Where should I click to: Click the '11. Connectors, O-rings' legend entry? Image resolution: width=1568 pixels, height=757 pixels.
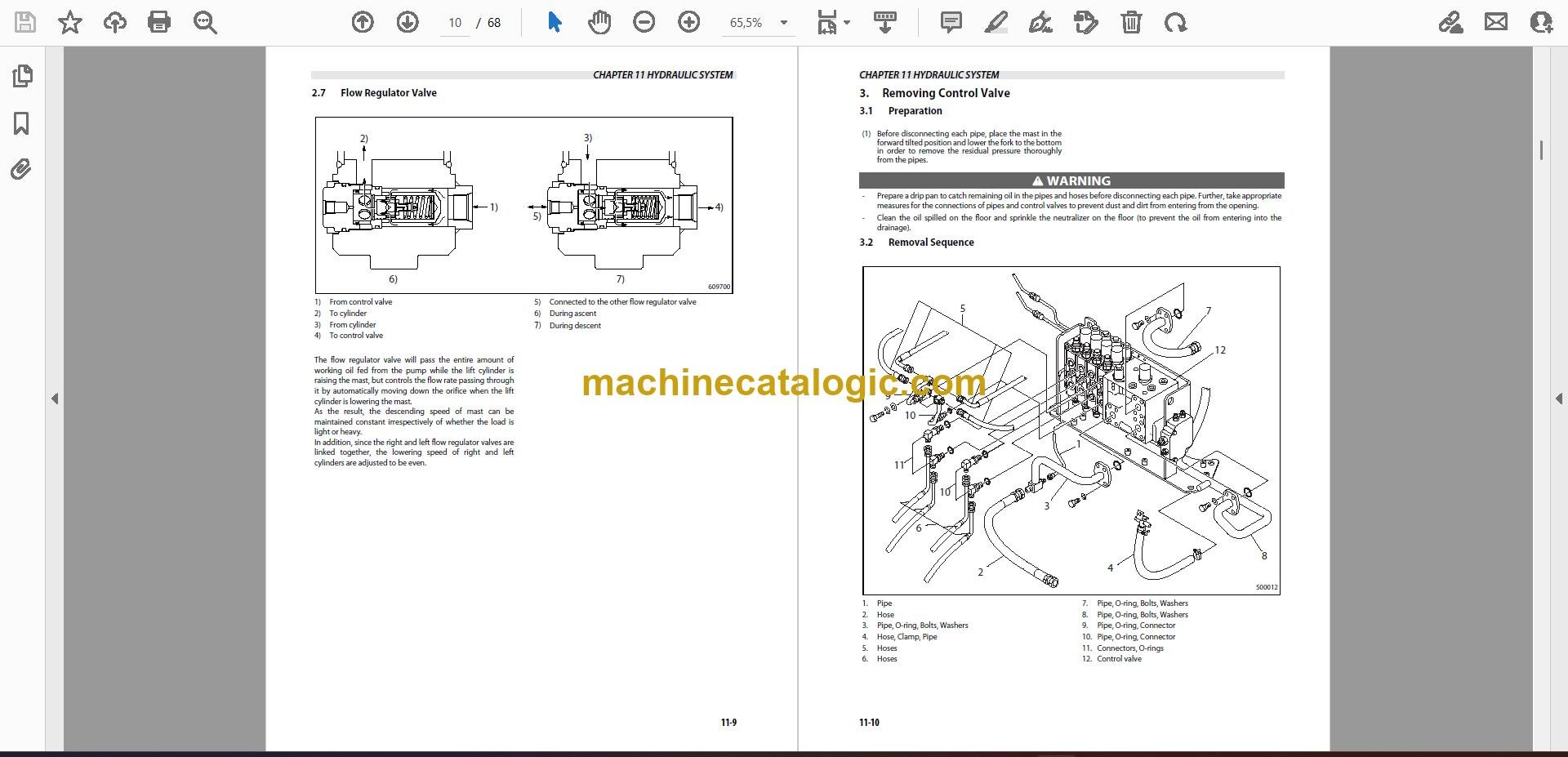(x=1123, y=648)
